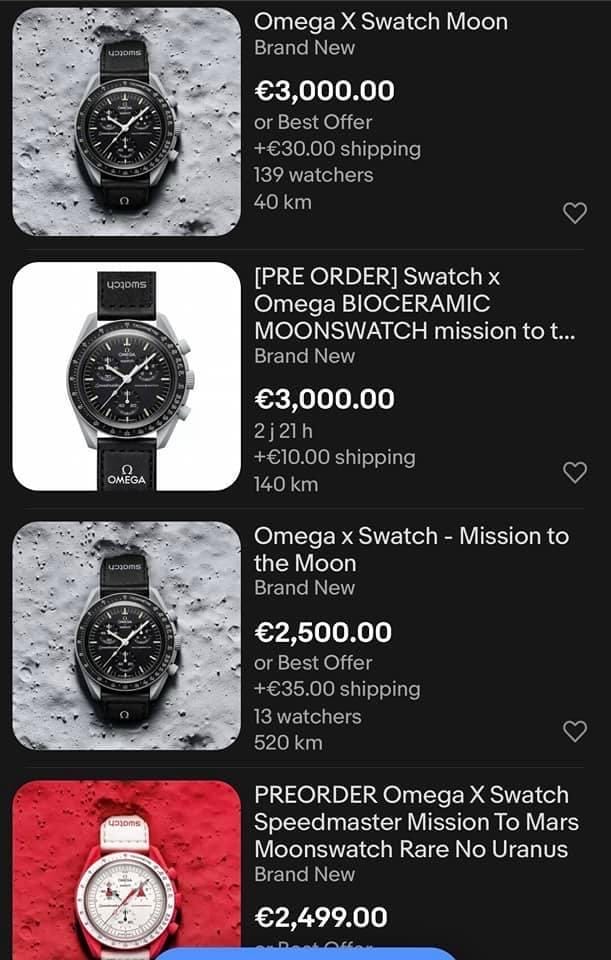
Task: Click the €3,000.00 price above 139 watchers
Action: tap(325, 91)
